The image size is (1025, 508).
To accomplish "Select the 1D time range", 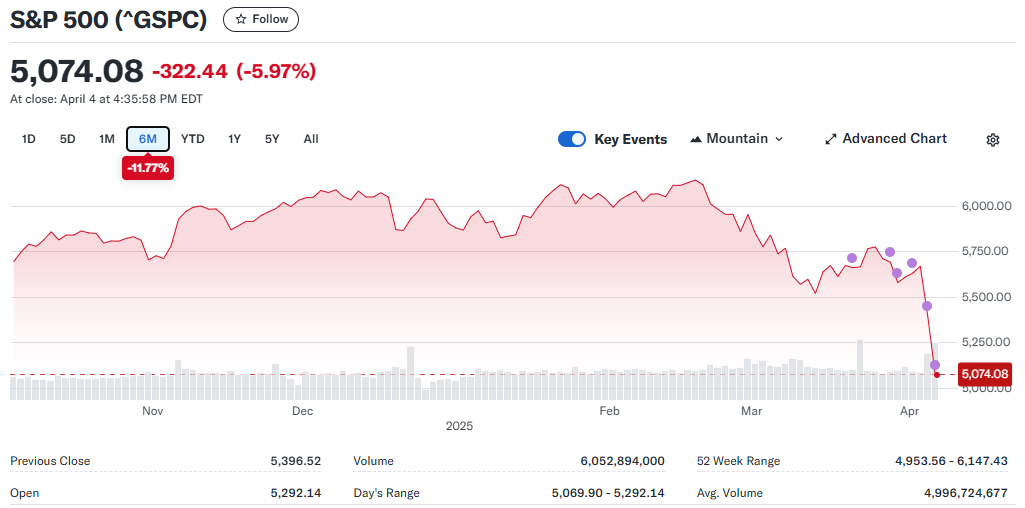I will [28, 139].
